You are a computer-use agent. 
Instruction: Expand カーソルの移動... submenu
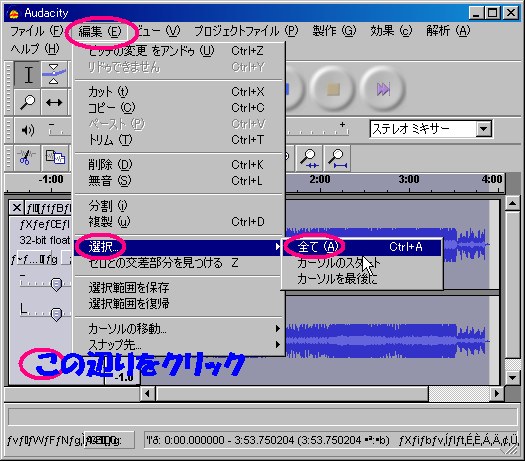click(179, 329)
